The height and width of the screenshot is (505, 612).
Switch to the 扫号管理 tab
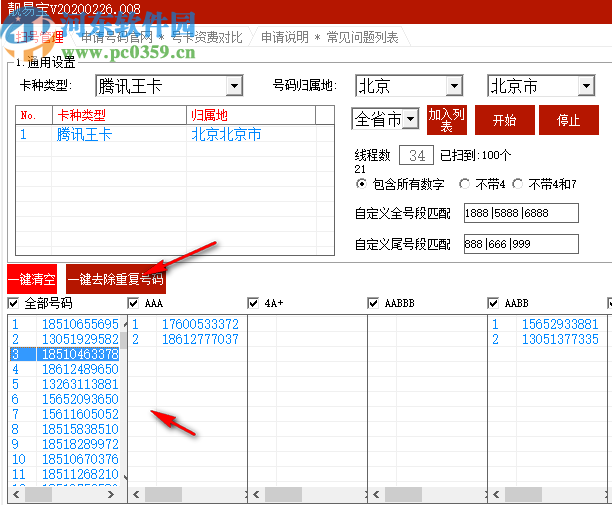(x=39, y=37)
